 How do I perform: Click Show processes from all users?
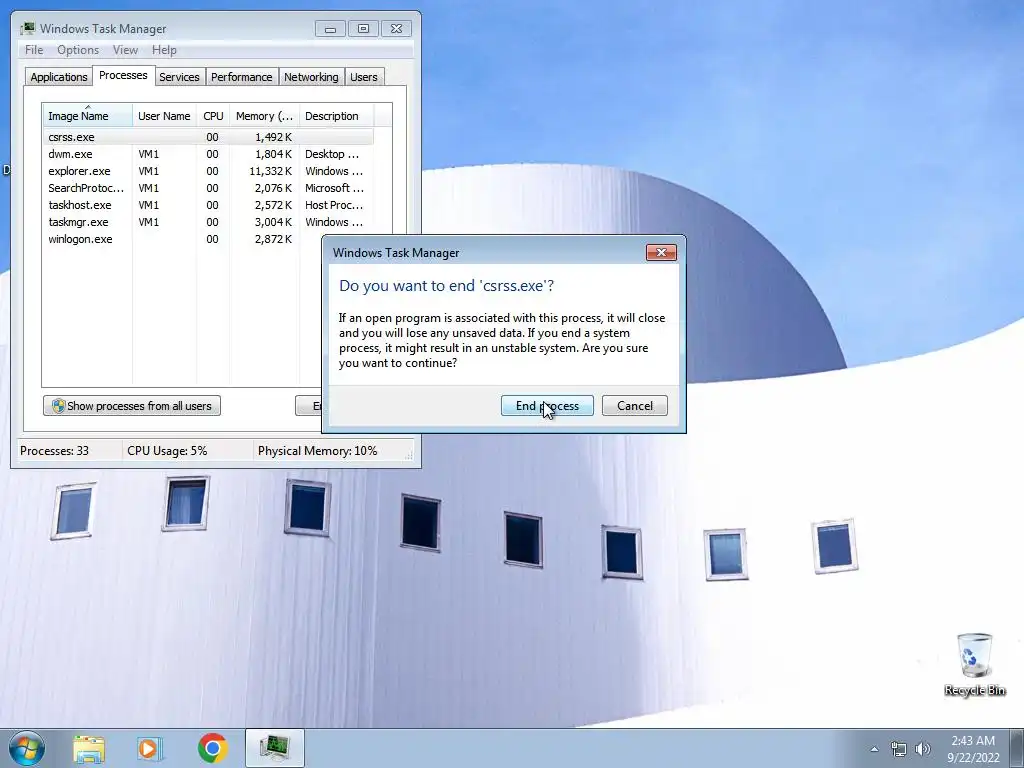[x=132, y=406]
